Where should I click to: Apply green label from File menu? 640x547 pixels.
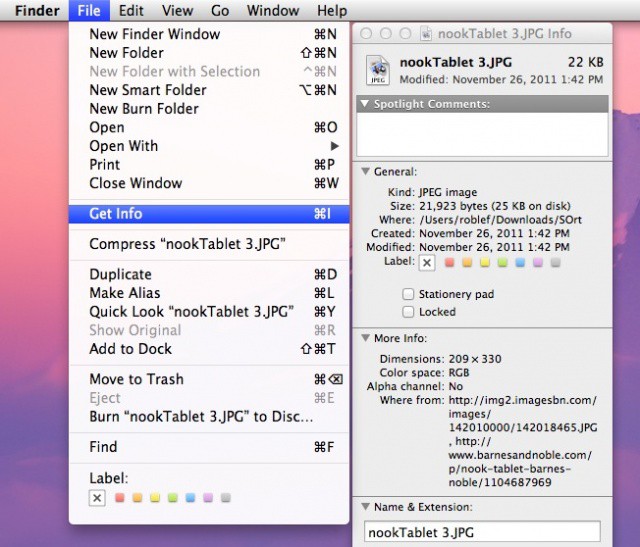pyautogui.click(x=173, y=497)
